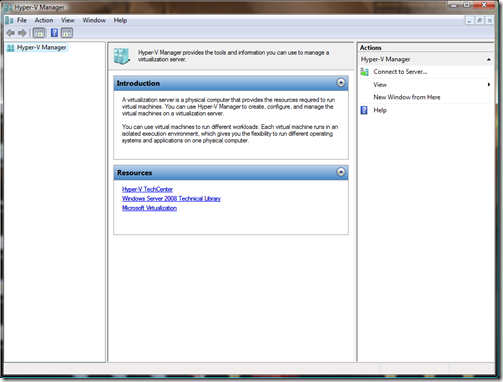Image resolution: width=503 pixels, height=382 pixels.
Task: Click the server icon in the description header
Action: coord(121,56)
